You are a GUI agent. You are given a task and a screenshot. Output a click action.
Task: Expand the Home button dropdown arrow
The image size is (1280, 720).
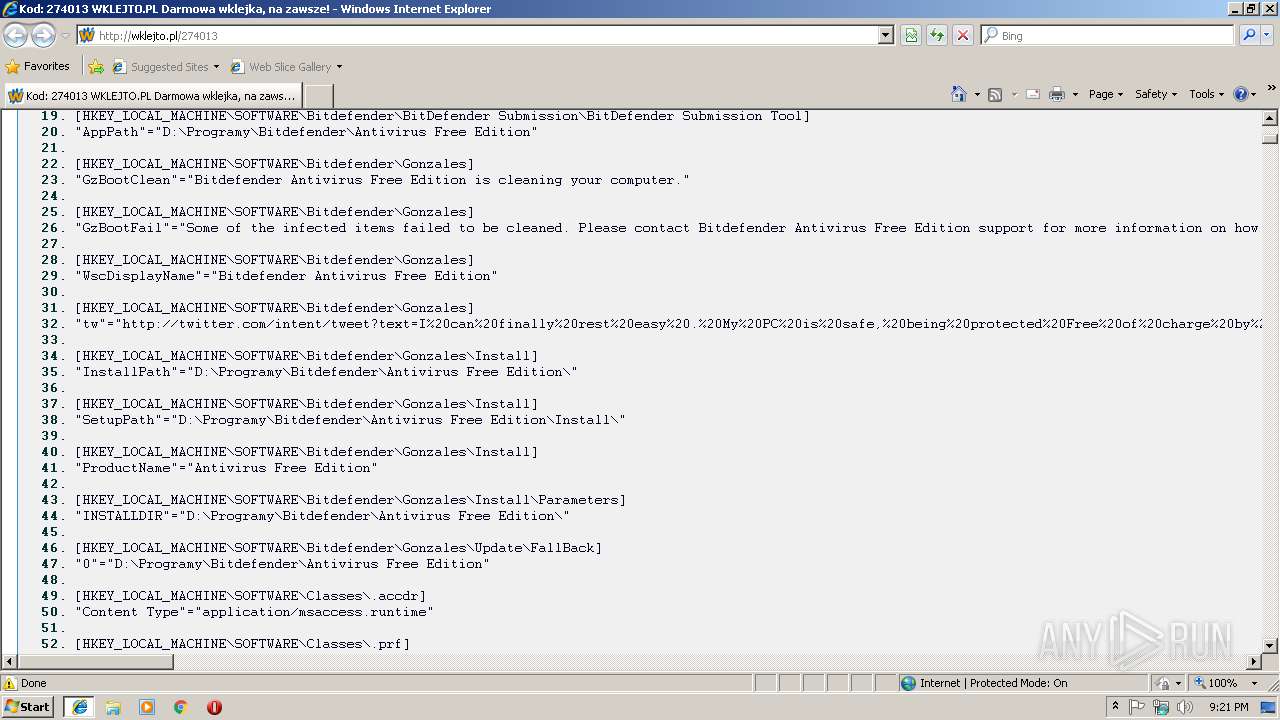976,94
